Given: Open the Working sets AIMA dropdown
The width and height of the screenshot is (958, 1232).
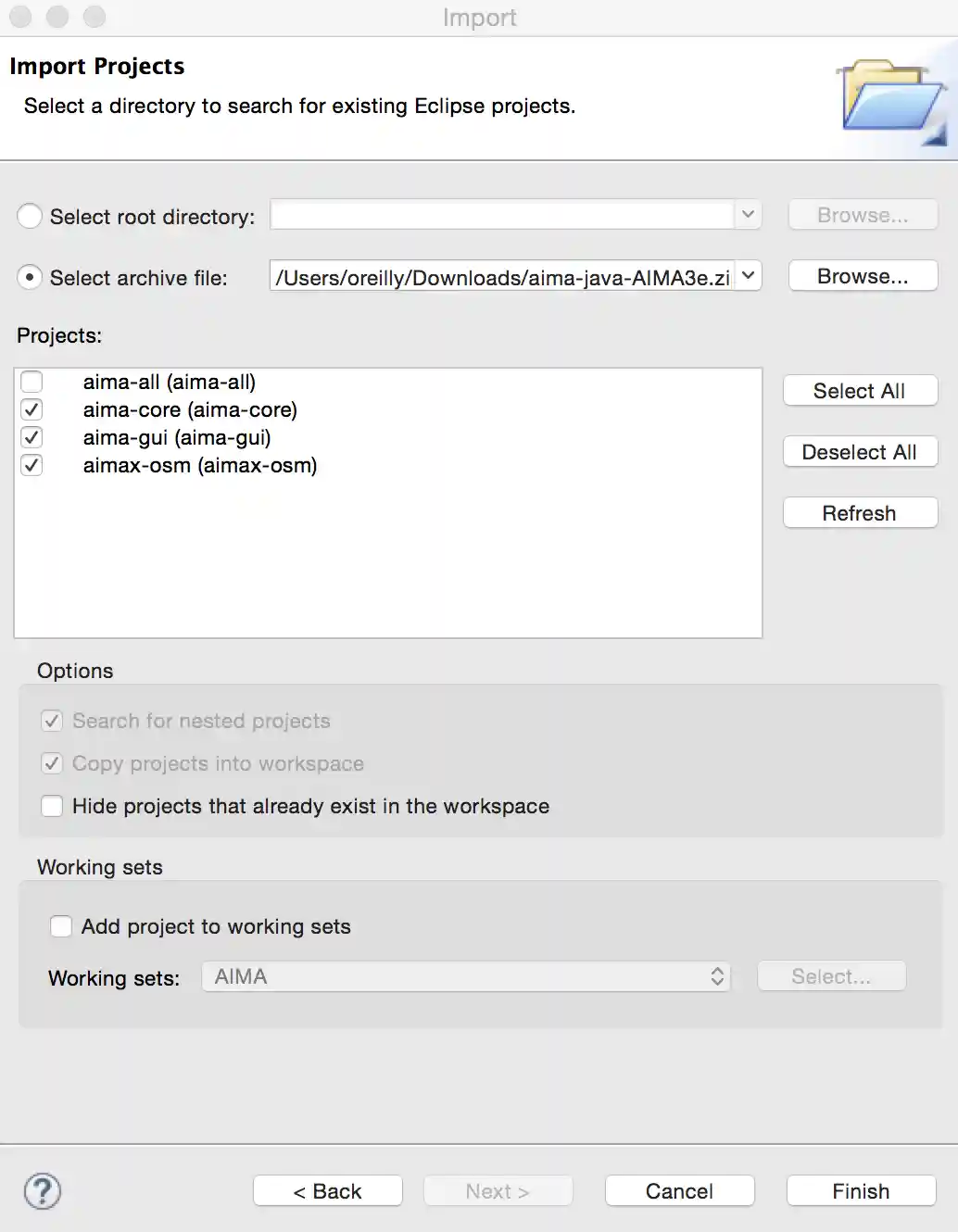Looking at the screenshot, I should pos(466,976).
